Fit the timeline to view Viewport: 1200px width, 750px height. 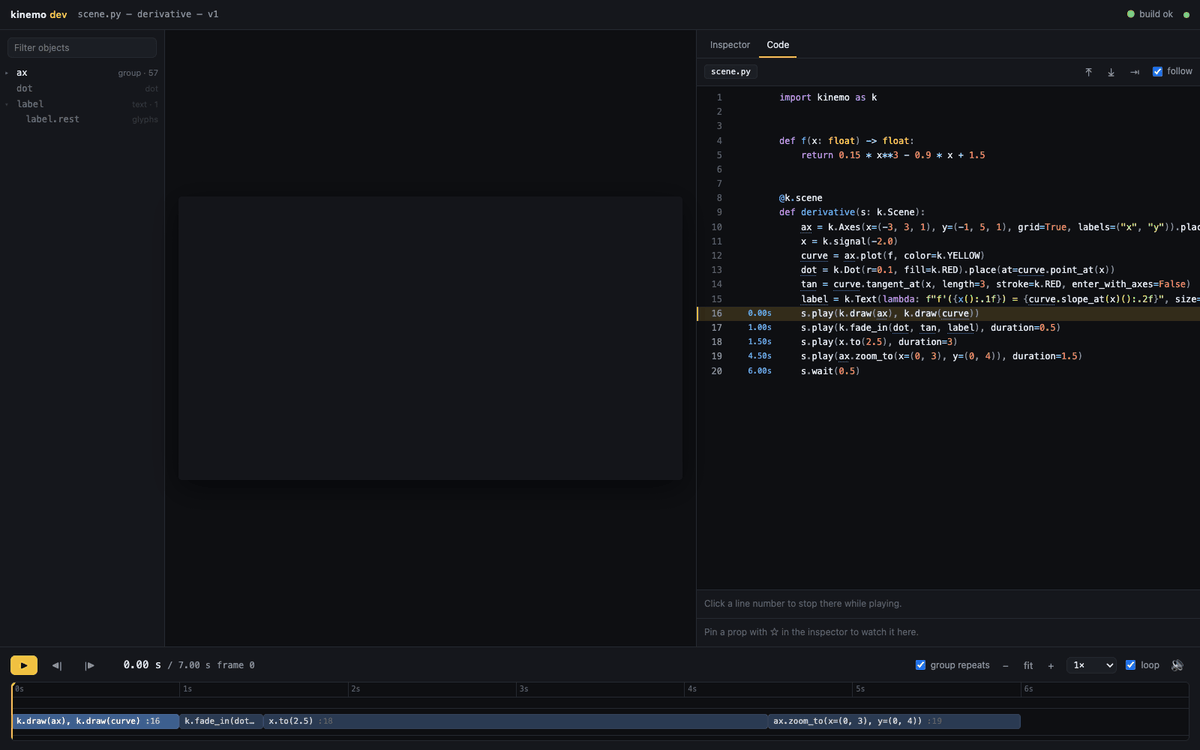coord(1028,665)
